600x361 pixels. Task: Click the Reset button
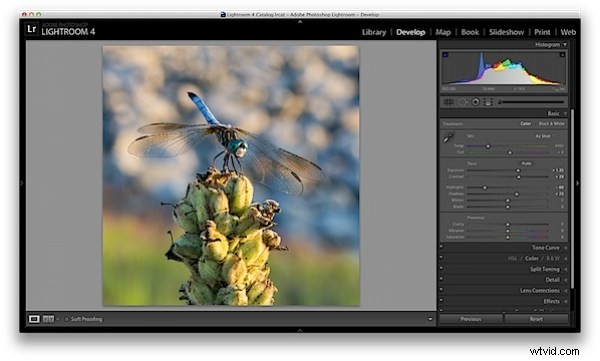tap(536, 319)
